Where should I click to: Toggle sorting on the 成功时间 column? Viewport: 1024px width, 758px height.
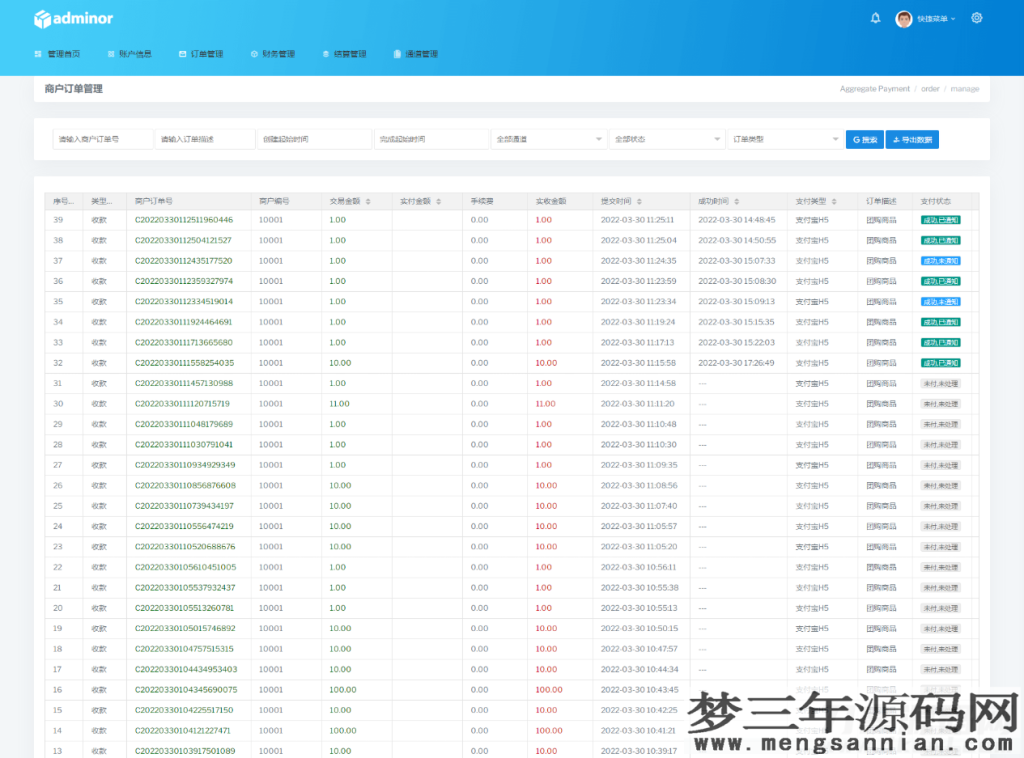pos(737,201)
